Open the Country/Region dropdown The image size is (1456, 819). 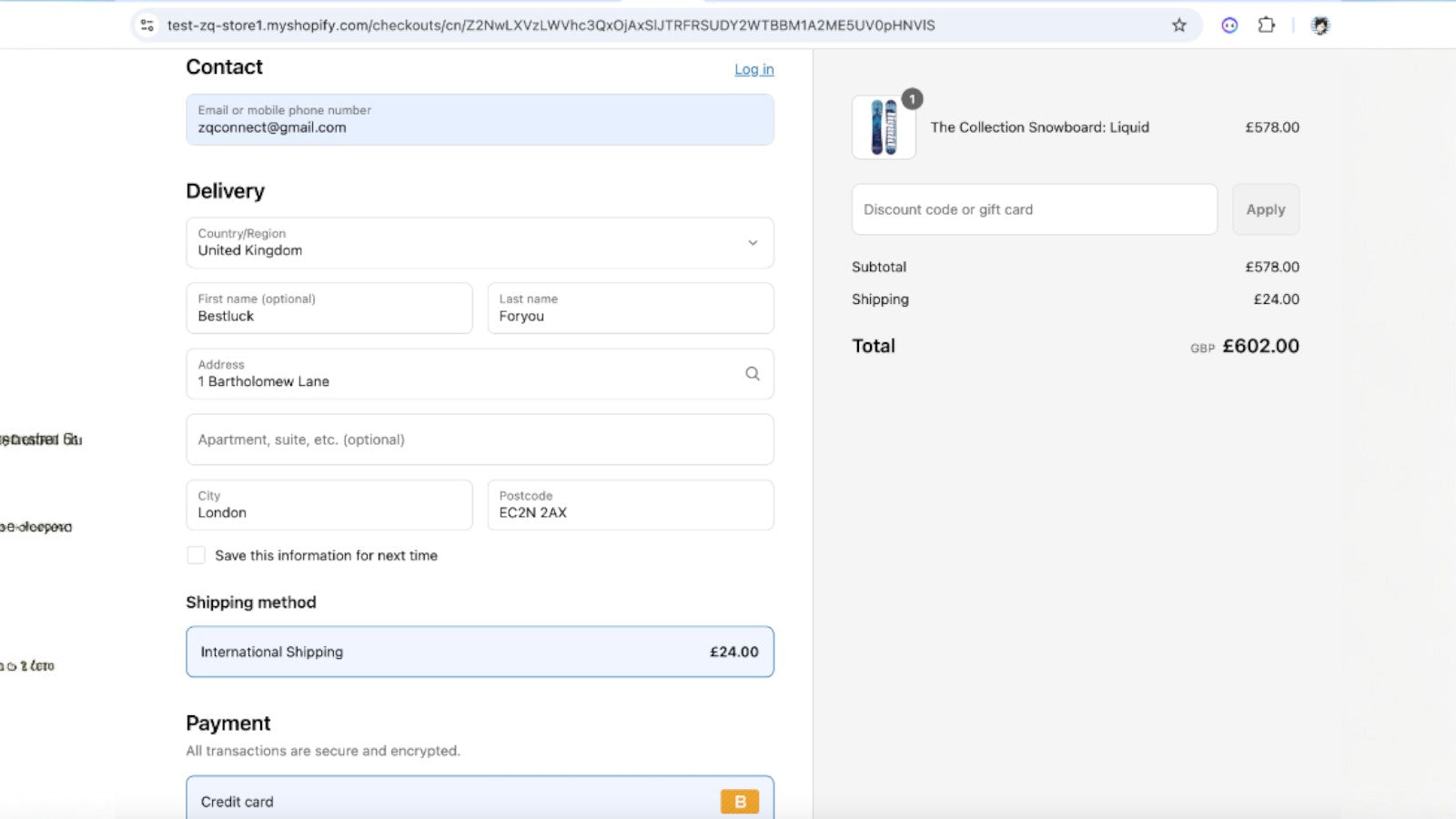pos(480,243)
